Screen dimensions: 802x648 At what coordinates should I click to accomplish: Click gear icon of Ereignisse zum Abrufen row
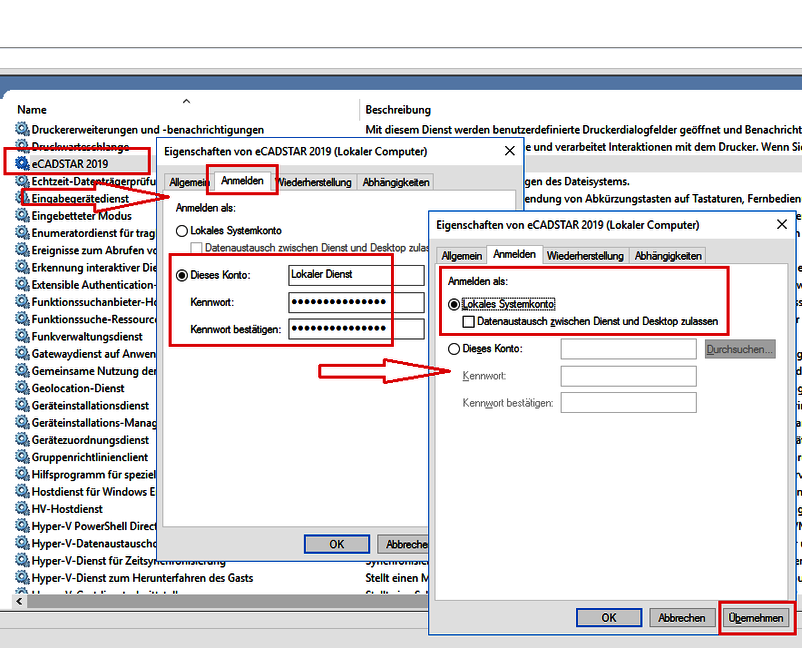tap(22, 250)
